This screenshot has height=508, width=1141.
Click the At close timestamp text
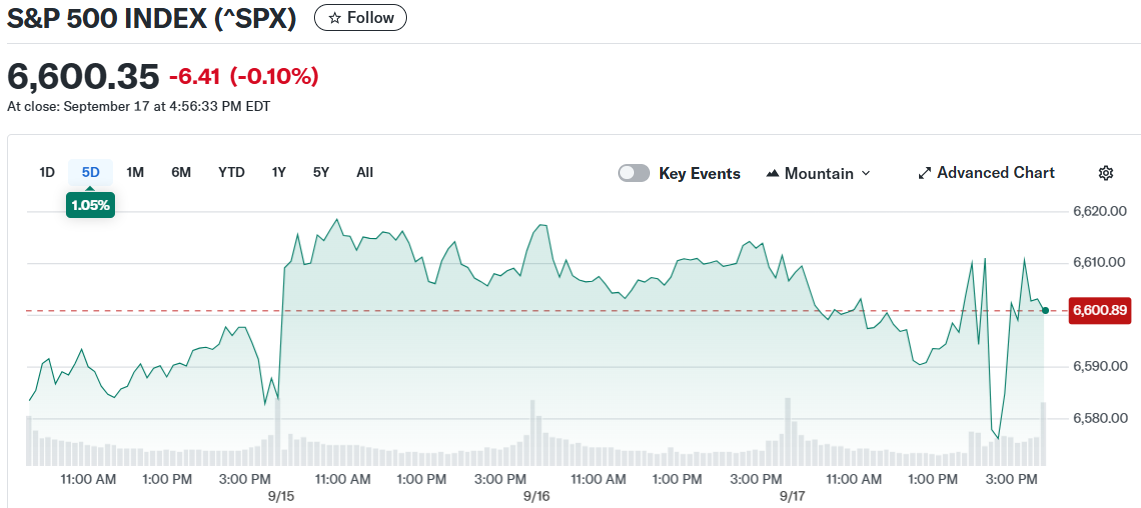click(x=138, y=106)
